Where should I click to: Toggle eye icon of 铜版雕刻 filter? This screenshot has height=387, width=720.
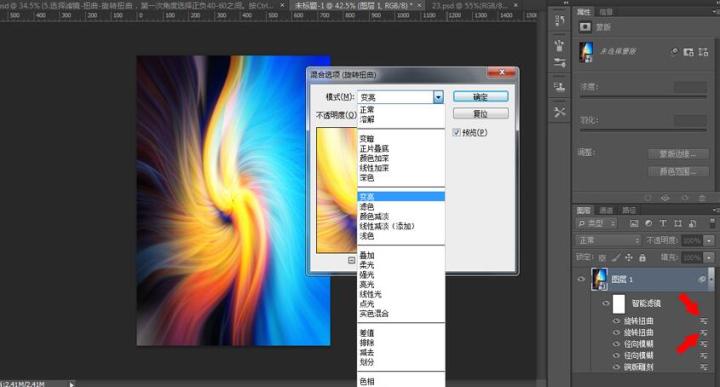coord(617,367)
